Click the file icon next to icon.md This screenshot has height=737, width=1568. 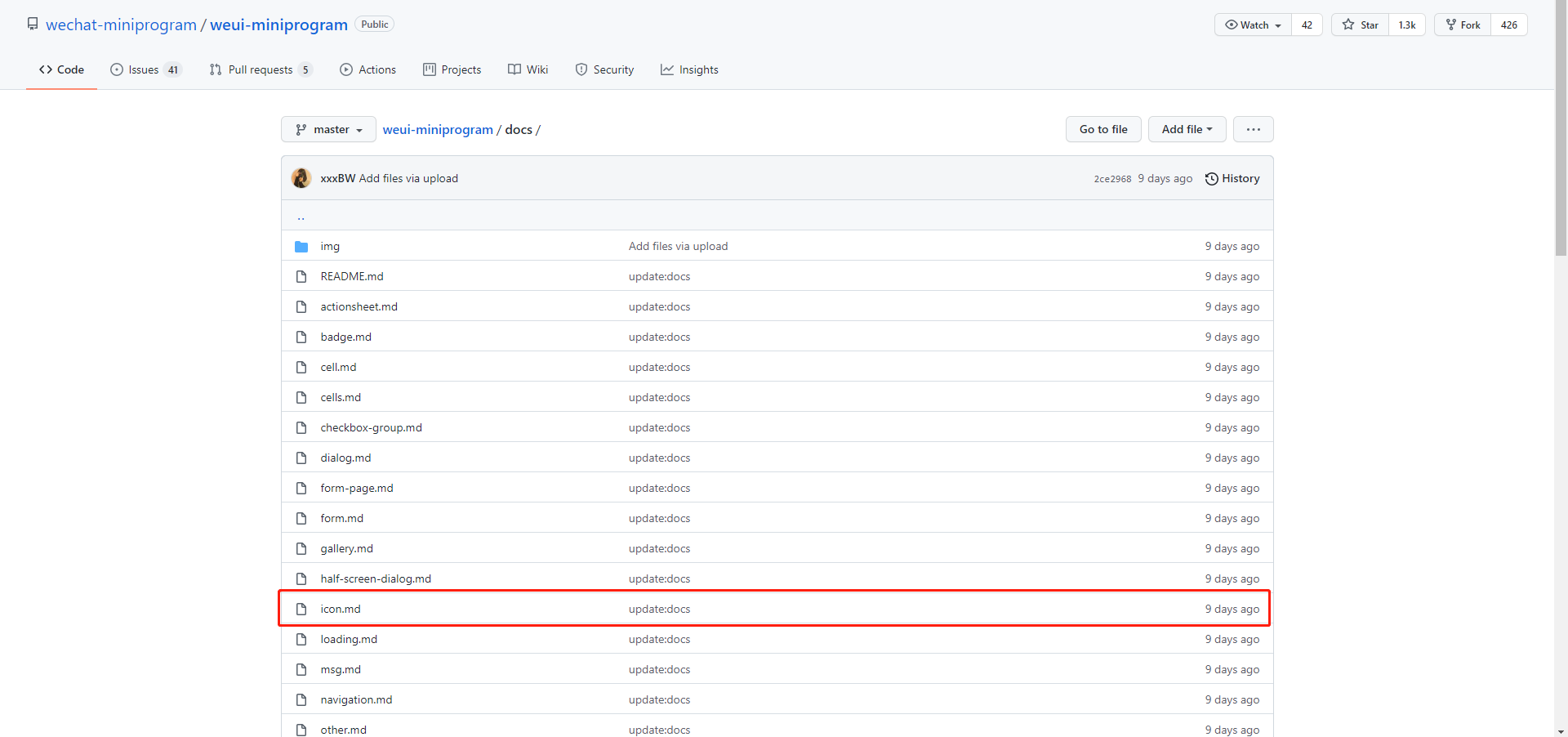(x=301, y=609)
